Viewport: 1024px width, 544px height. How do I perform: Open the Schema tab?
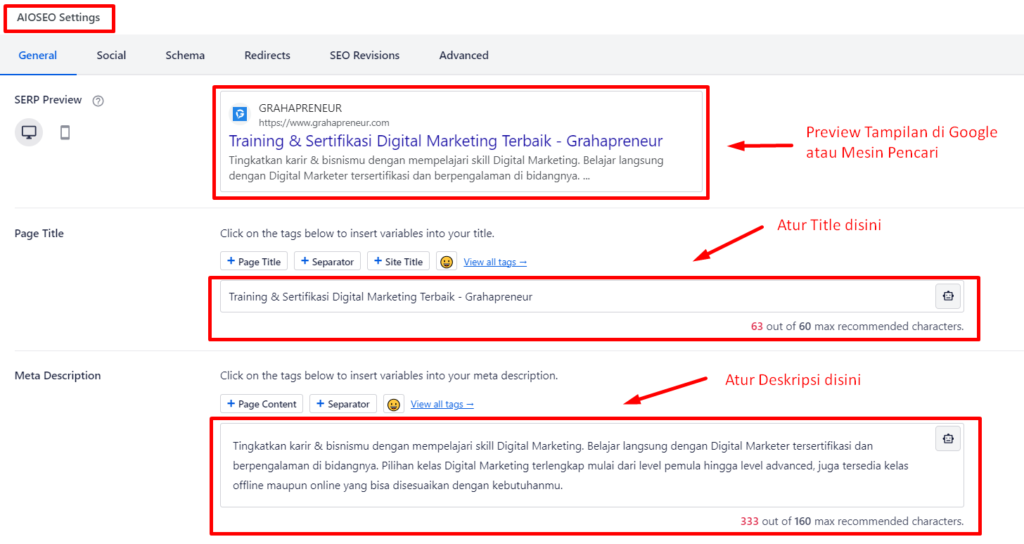pos(185,56)
